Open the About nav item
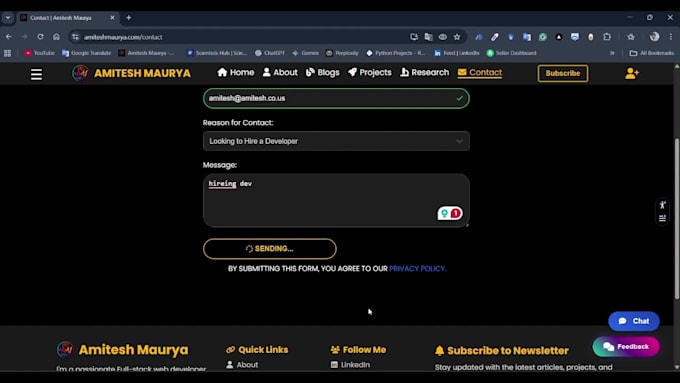The image size is (680, 383). (280, 72)
